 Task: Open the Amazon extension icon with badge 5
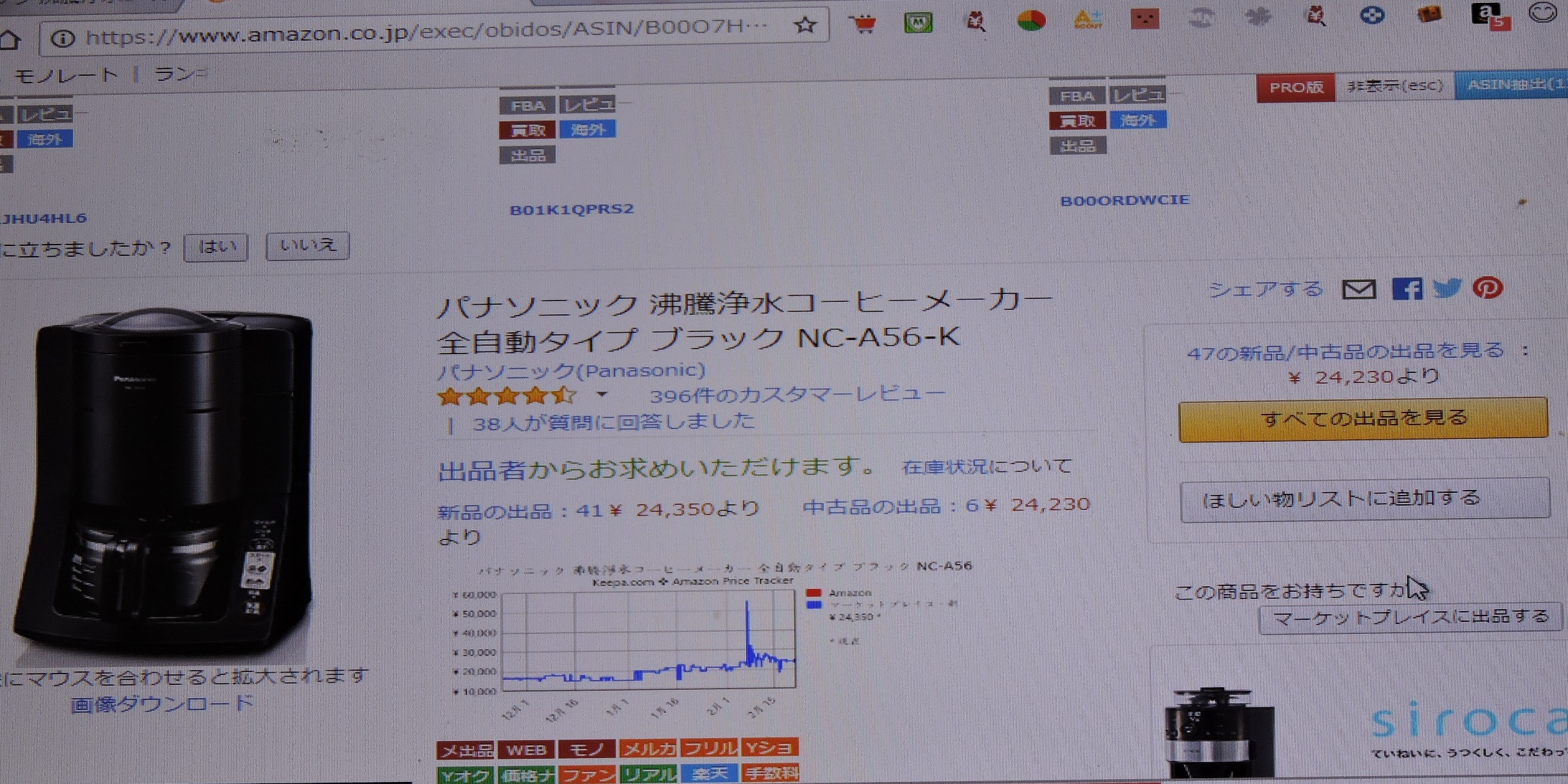tap(1490, 16)
